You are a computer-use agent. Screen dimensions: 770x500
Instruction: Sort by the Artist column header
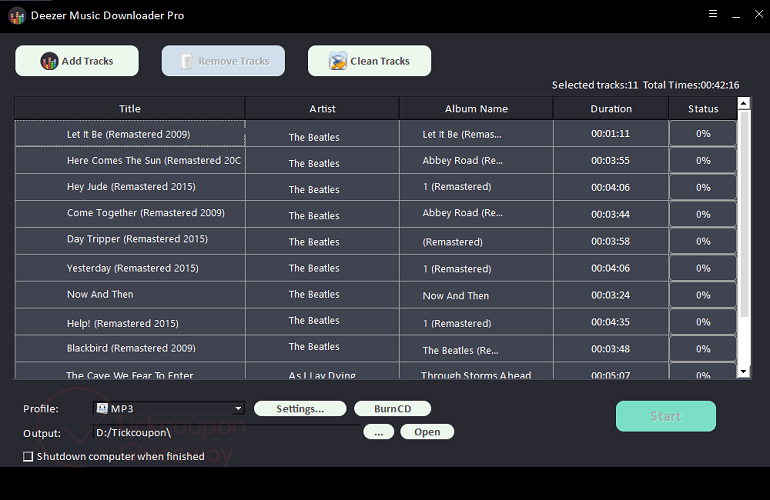(322, 109)
